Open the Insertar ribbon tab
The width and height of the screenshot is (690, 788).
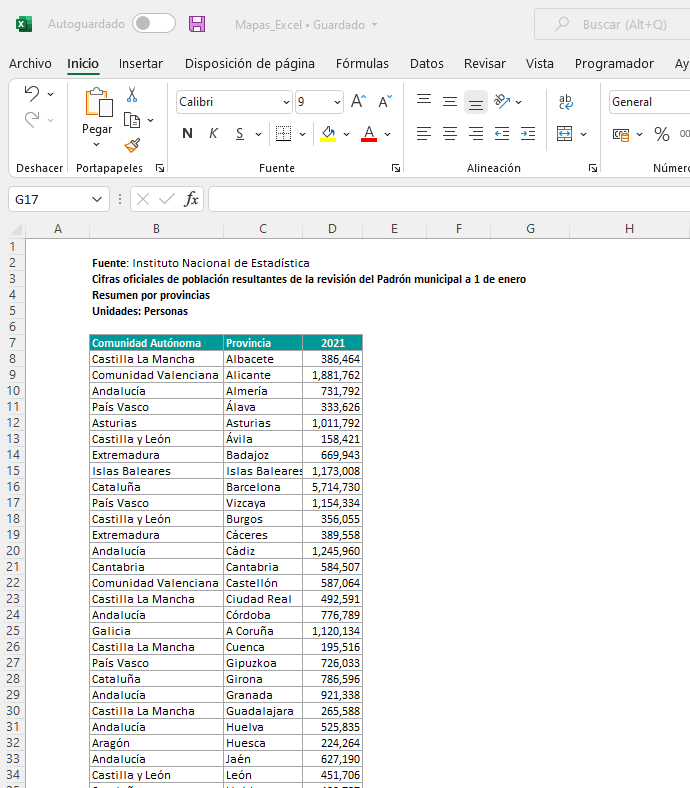[x=141, y=64]
